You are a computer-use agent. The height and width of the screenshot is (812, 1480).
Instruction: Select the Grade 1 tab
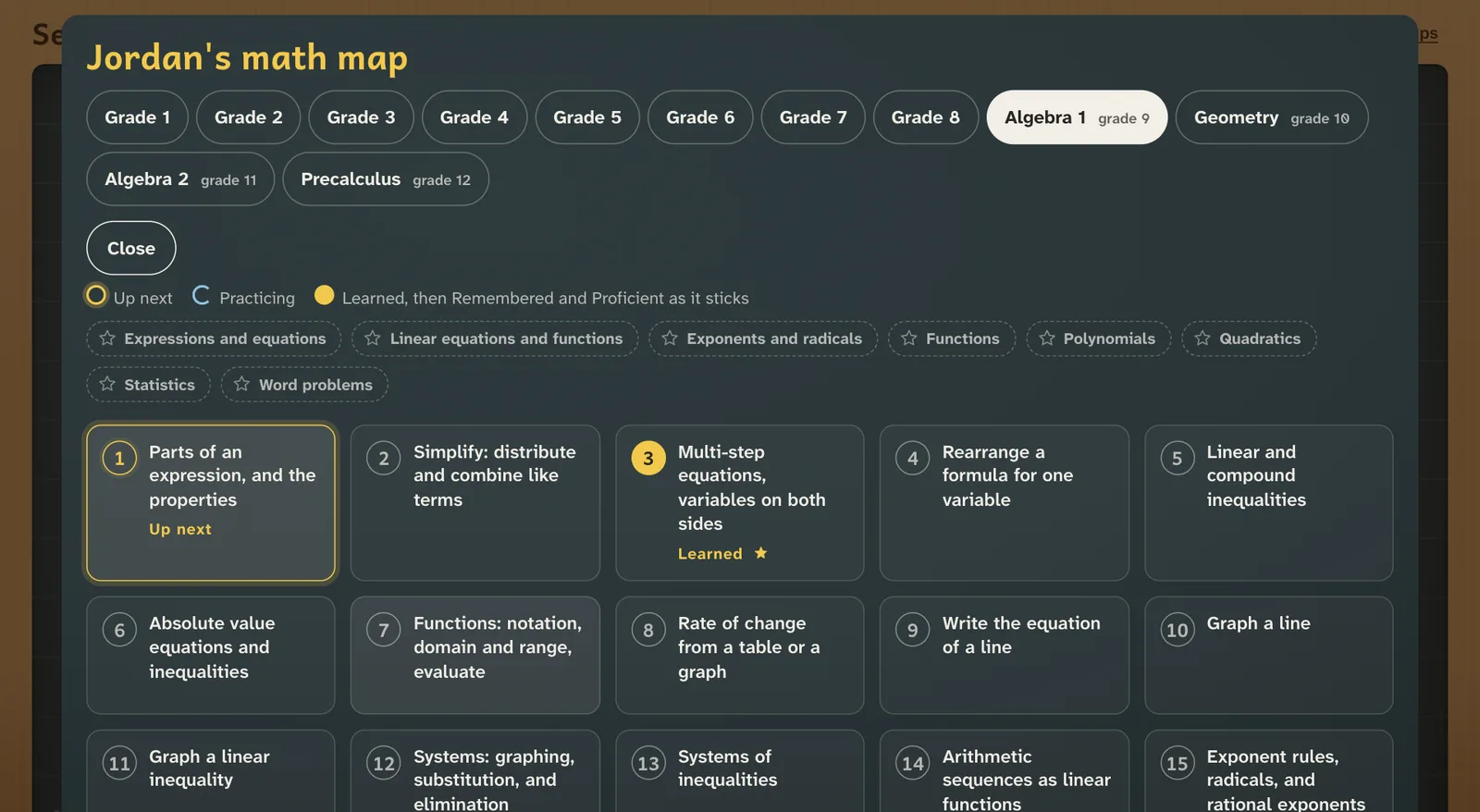[137, 117]
